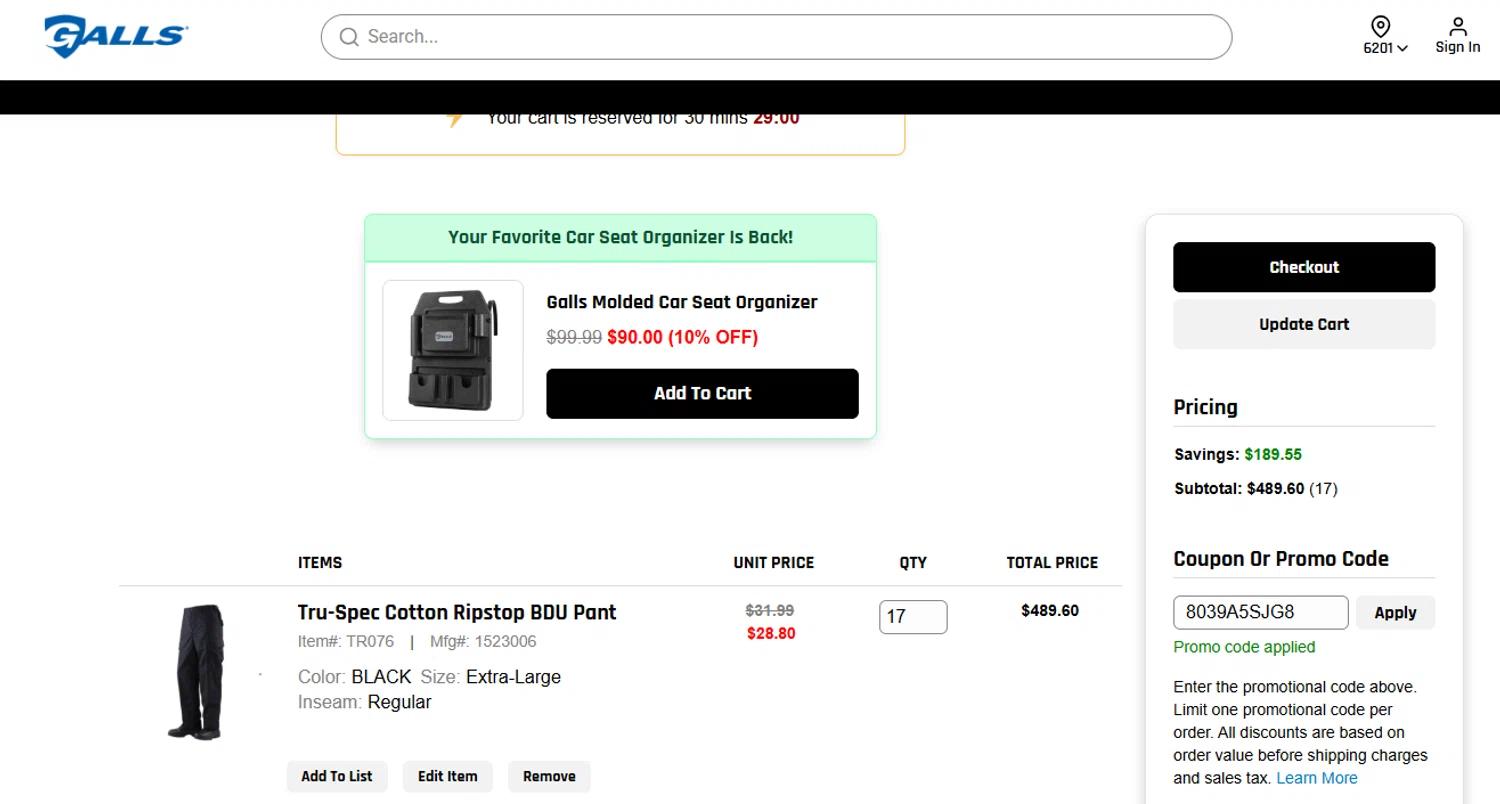Add the BDU pant to list

click(x=337, y=776)
